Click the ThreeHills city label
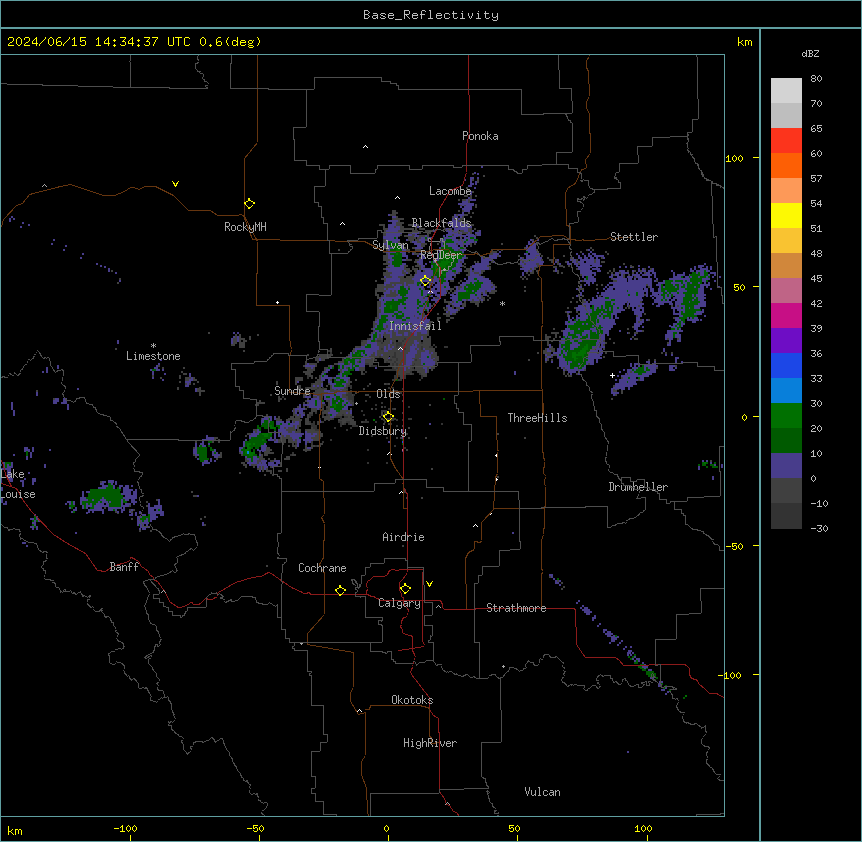The image size is (862, 842). coord(537,418)
